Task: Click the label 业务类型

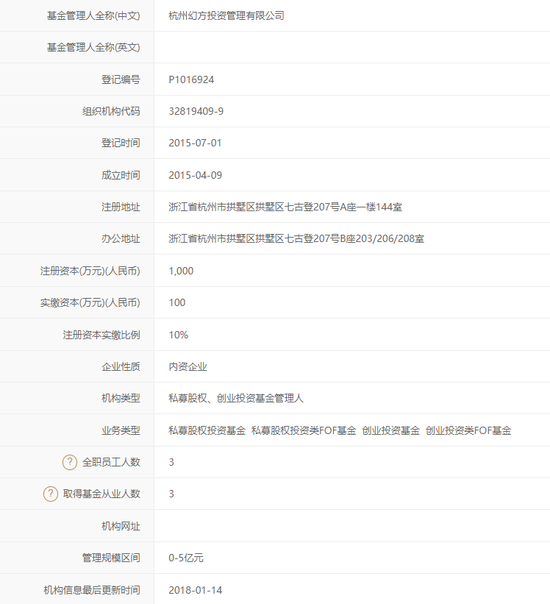Action: (x=121, y=430)
